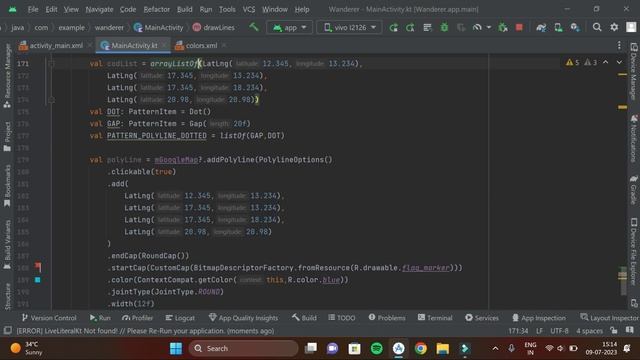The width and height of the screenshot is (640, 360).
Task: Open the Layout Inspector window
Action: click(610, 318)
